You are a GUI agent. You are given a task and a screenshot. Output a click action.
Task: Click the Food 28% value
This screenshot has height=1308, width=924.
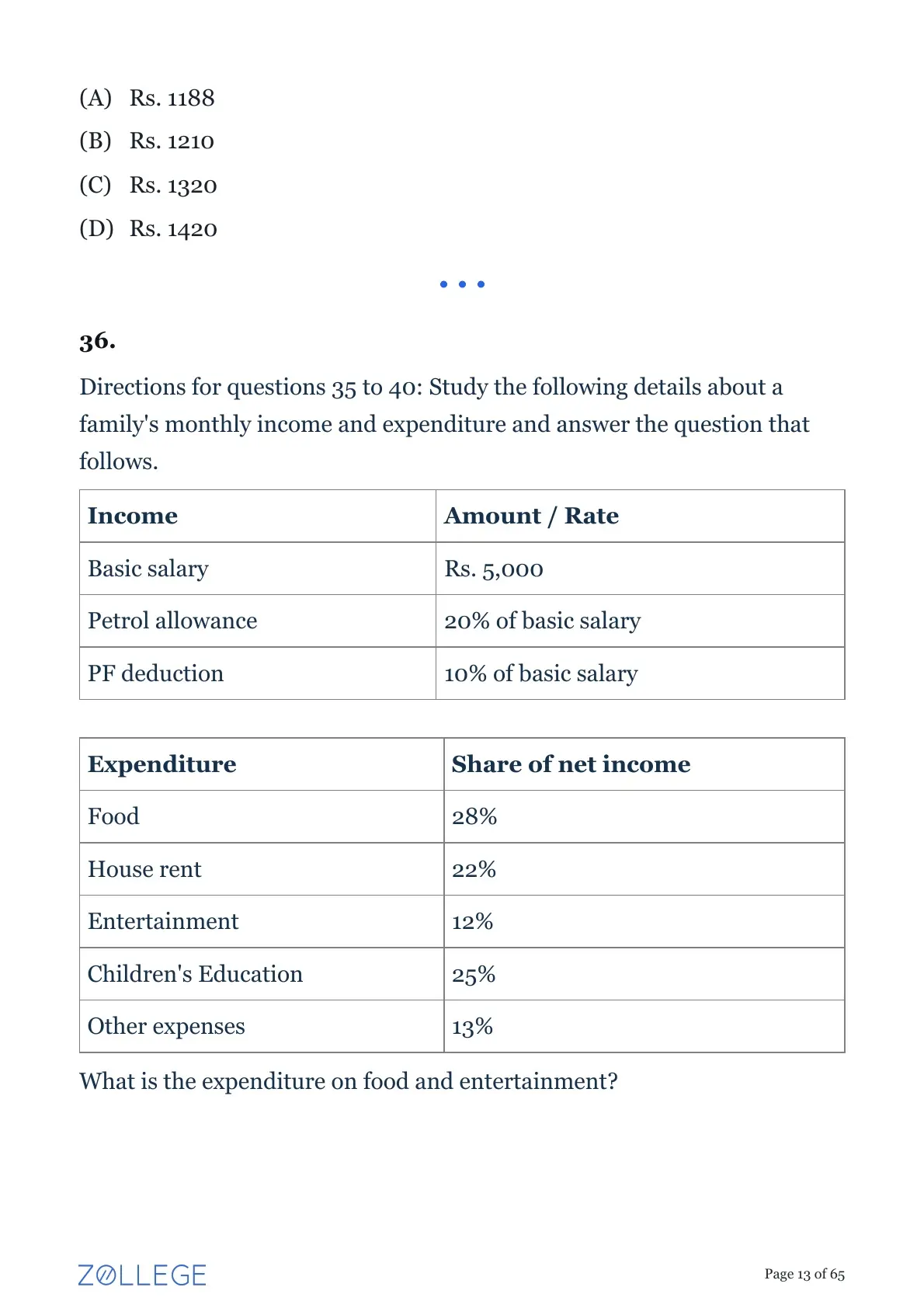(474, 816)
